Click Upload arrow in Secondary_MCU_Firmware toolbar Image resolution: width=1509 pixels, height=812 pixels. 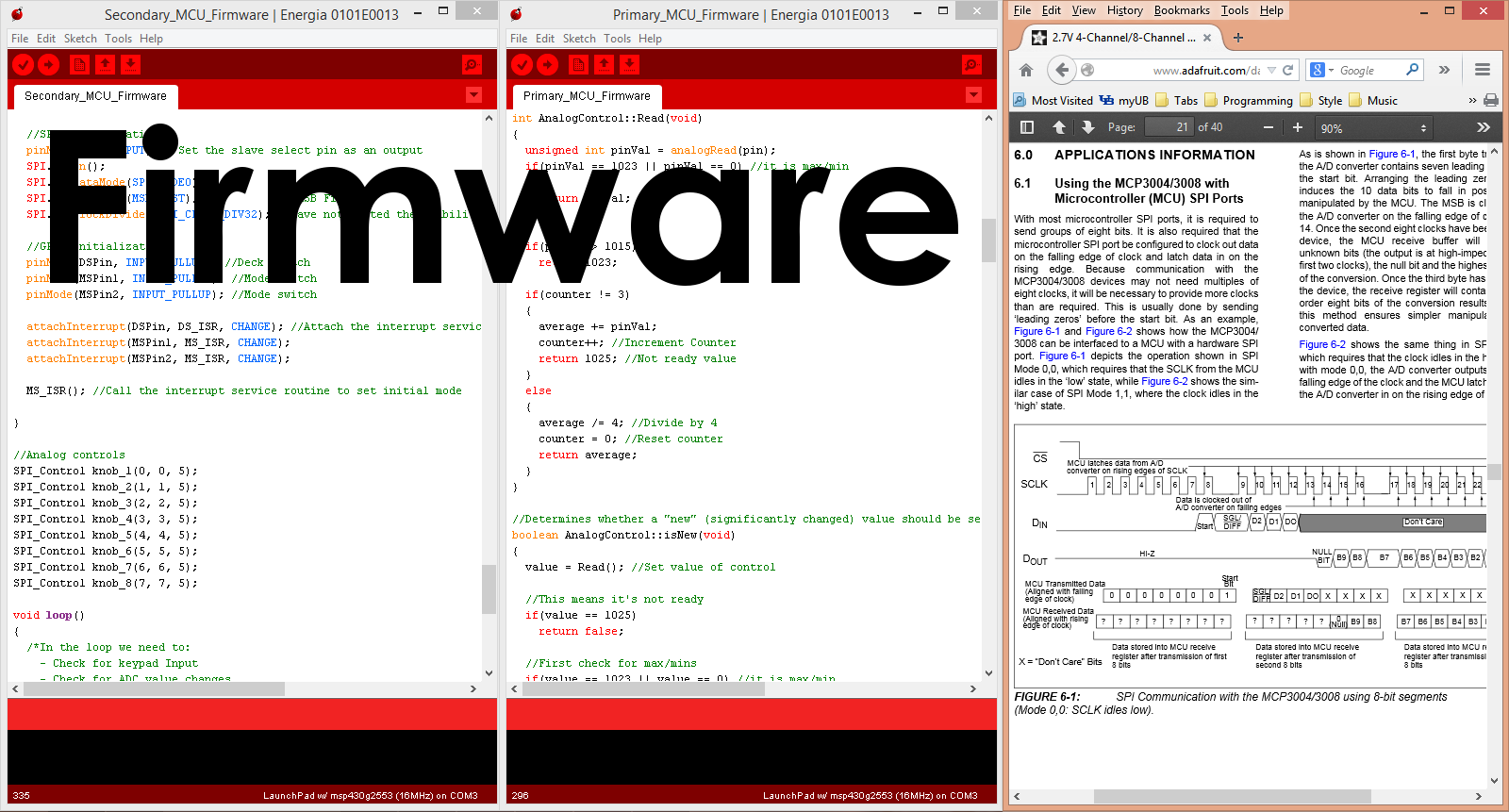click(x=49, y=64)
